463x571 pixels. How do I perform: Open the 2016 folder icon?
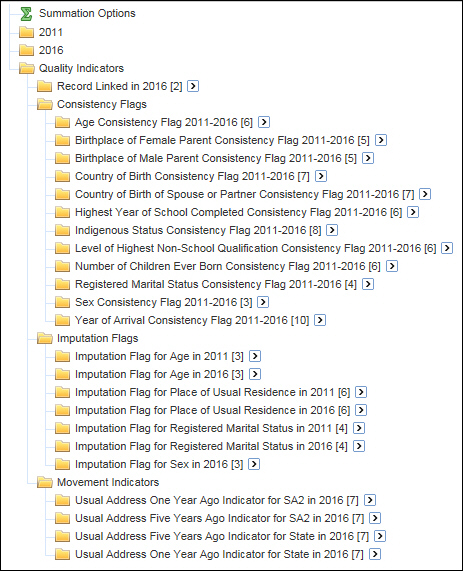pos(26,50)
